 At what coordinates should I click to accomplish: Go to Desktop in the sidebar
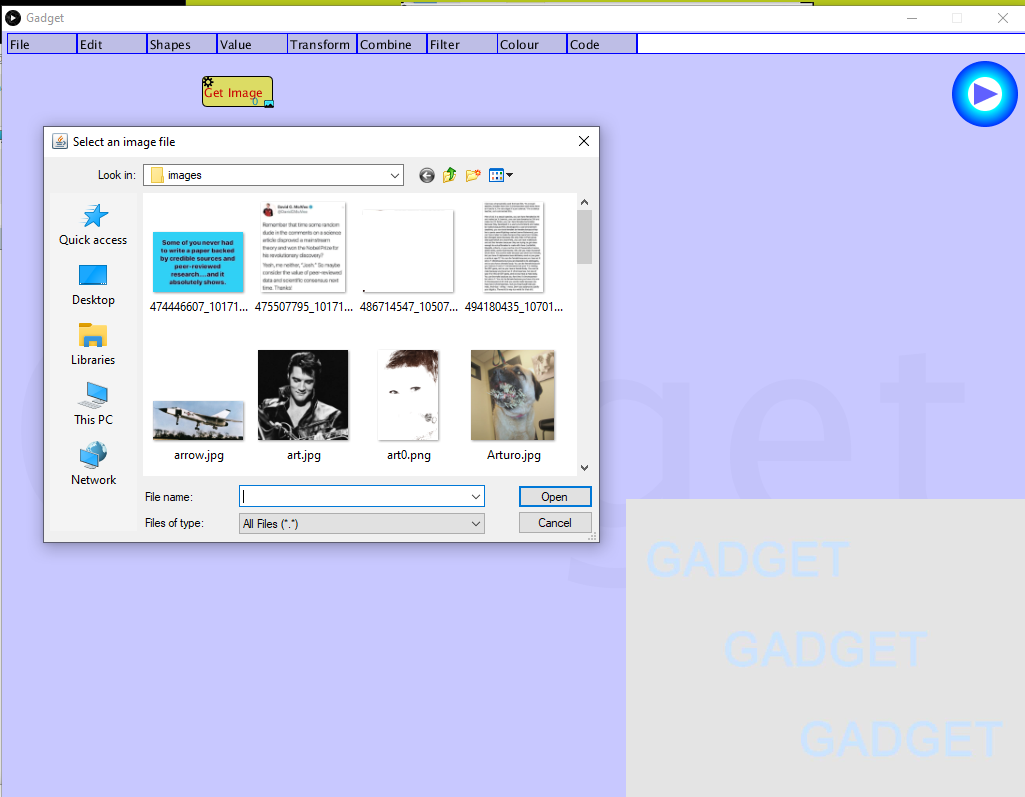click(x=93, y=284)
